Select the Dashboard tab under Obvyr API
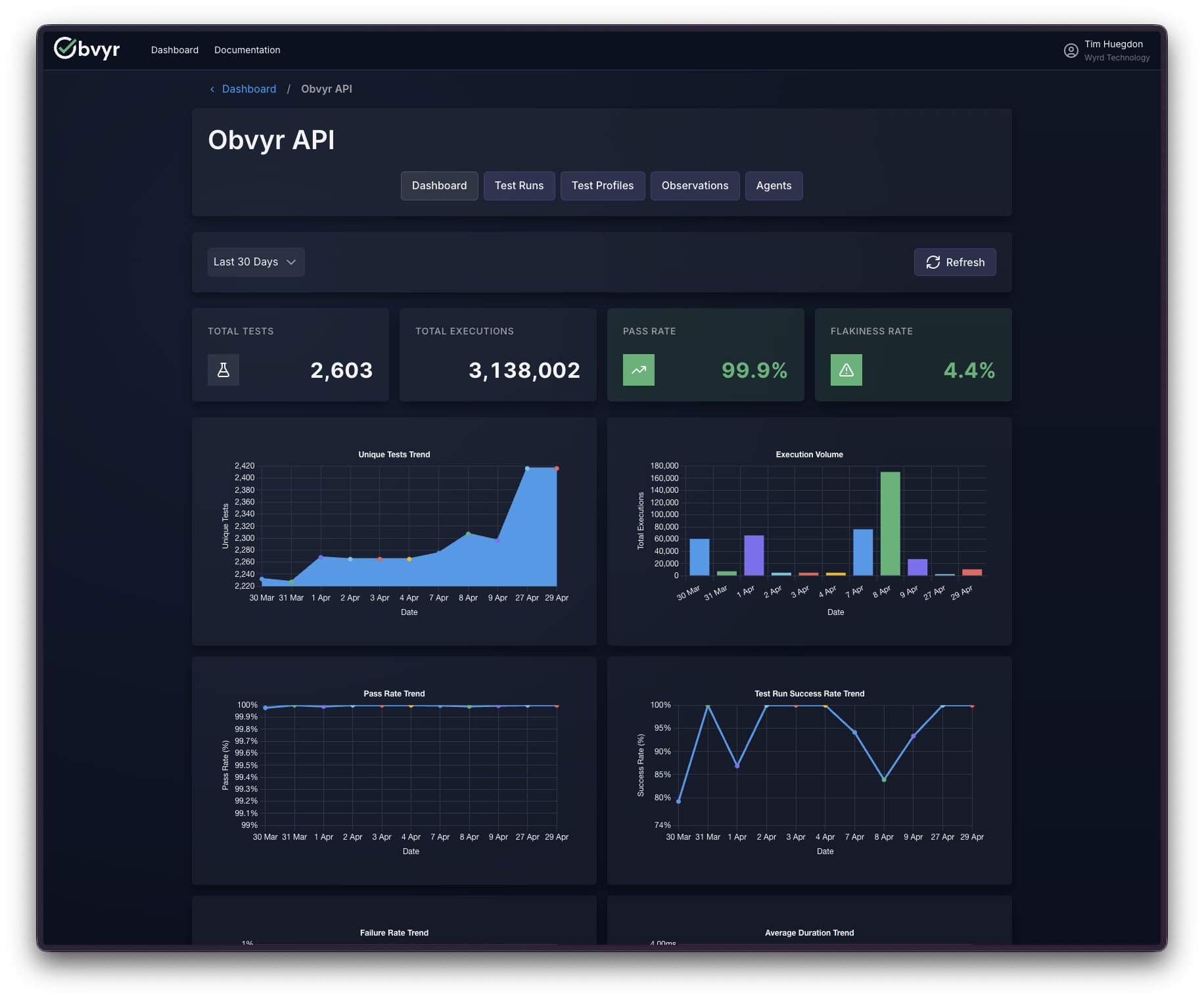1204x1000 pixels. tap(439, 186)
